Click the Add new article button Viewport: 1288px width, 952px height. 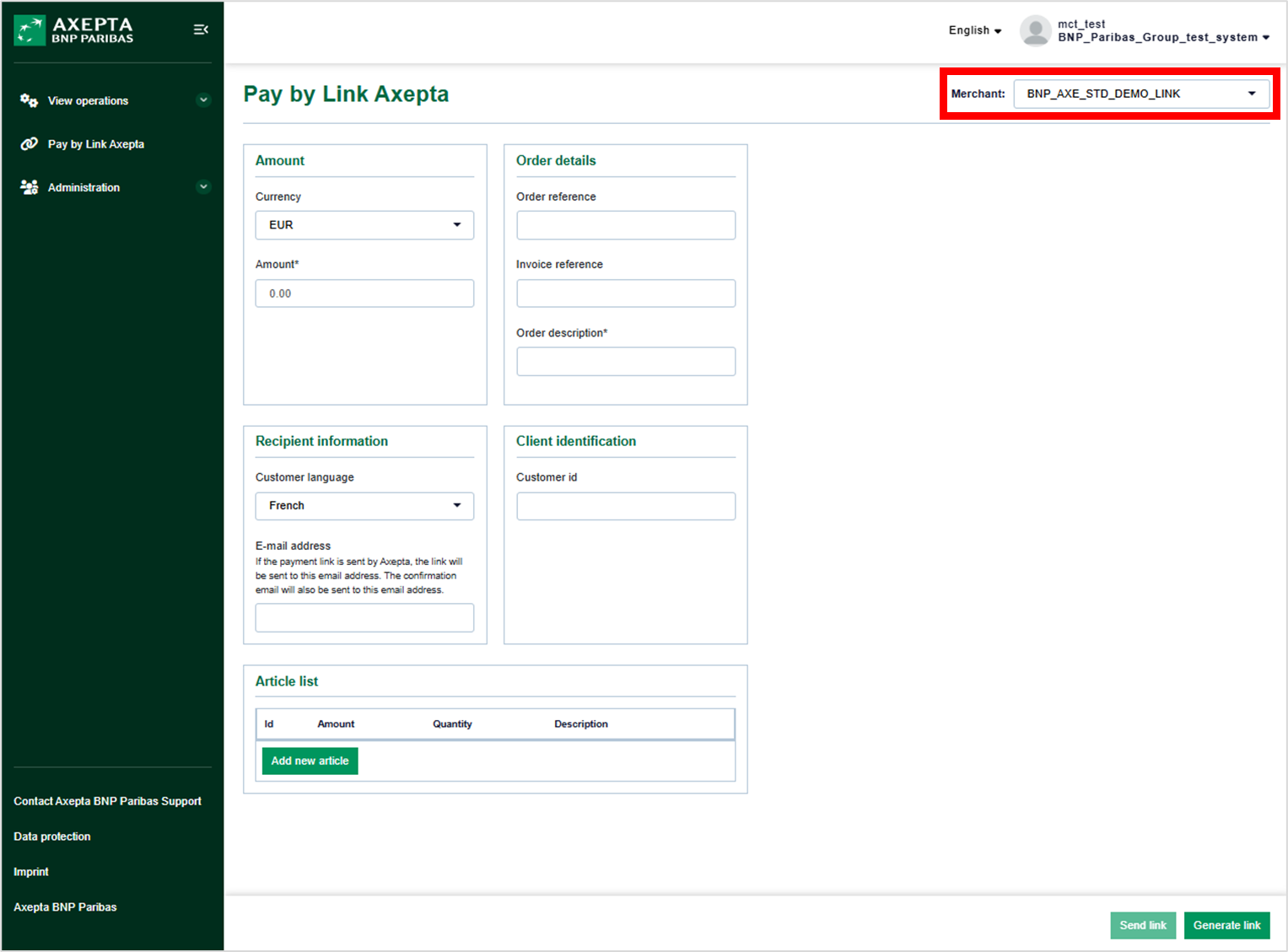click(310, 761)
